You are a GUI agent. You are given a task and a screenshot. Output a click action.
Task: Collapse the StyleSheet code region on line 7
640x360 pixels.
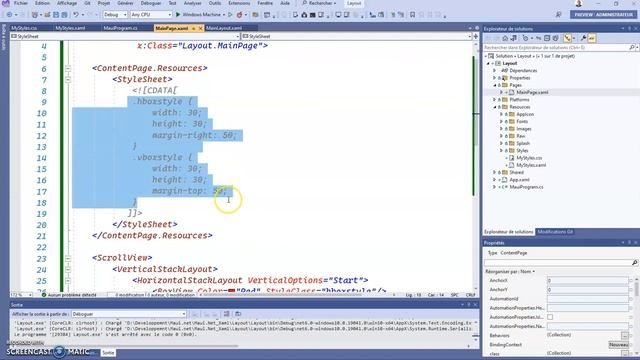(68, 80)
